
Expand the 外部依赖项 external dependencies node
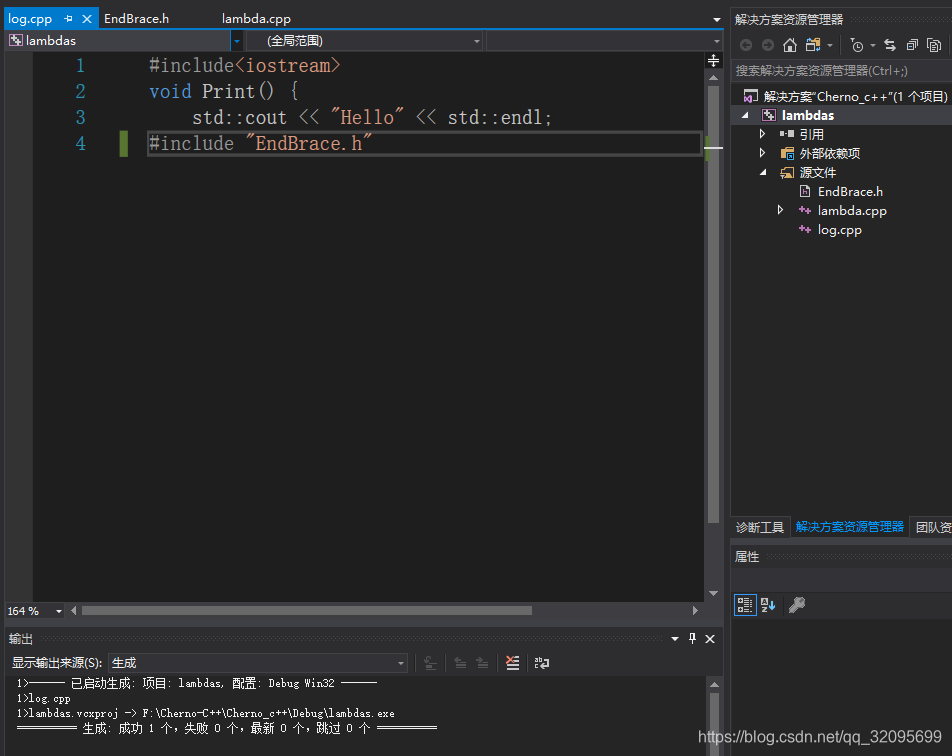coord(763,153)
